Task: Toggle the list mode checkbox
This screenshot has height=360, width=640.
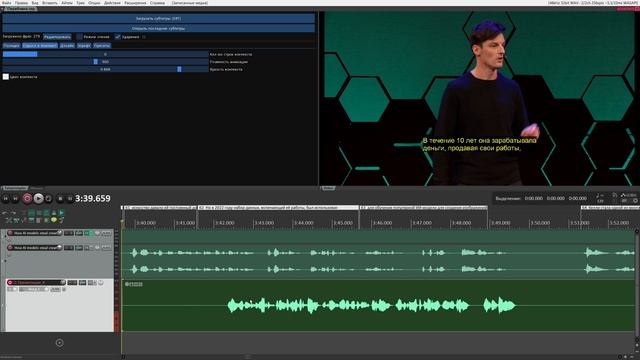Action: (x=80, y=37)
